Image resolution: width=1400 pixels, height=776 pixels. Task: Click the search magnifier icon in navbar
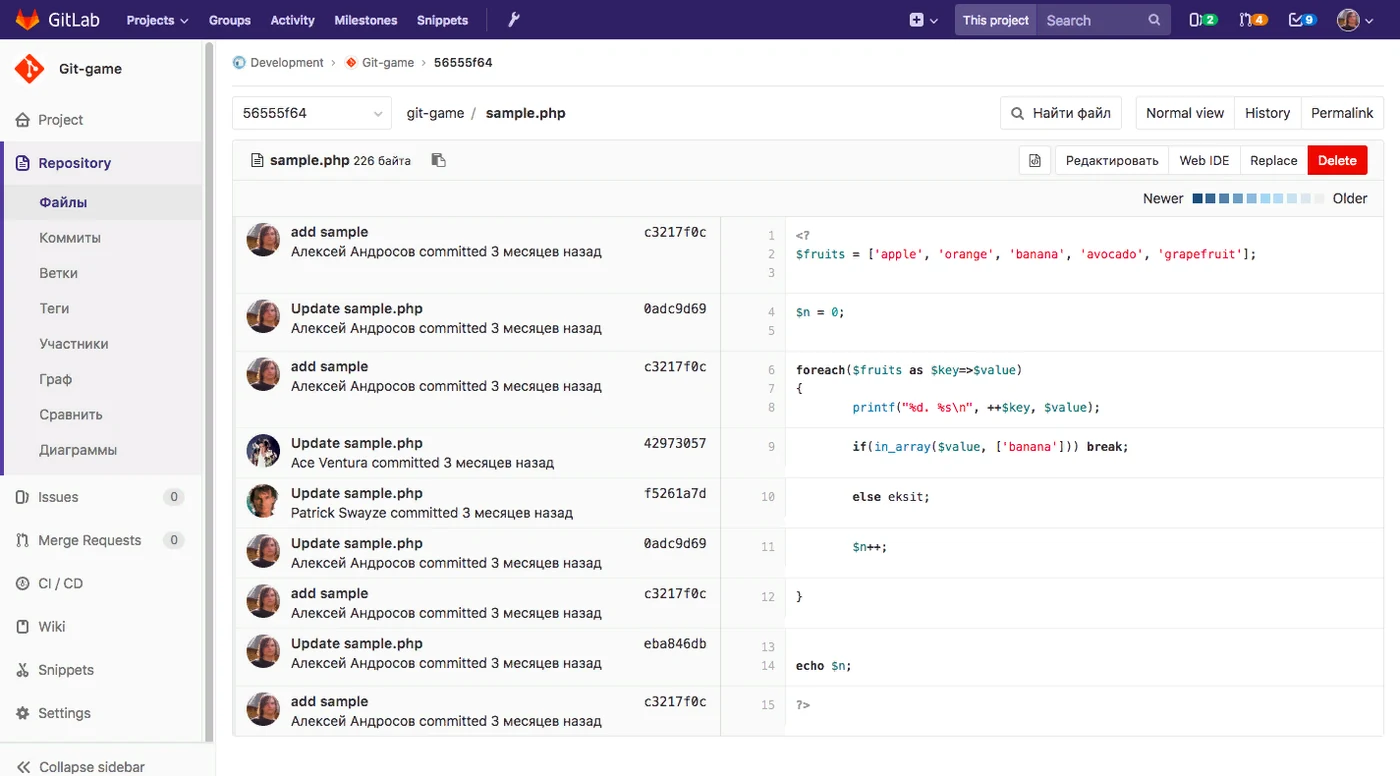coord(1155,20)
